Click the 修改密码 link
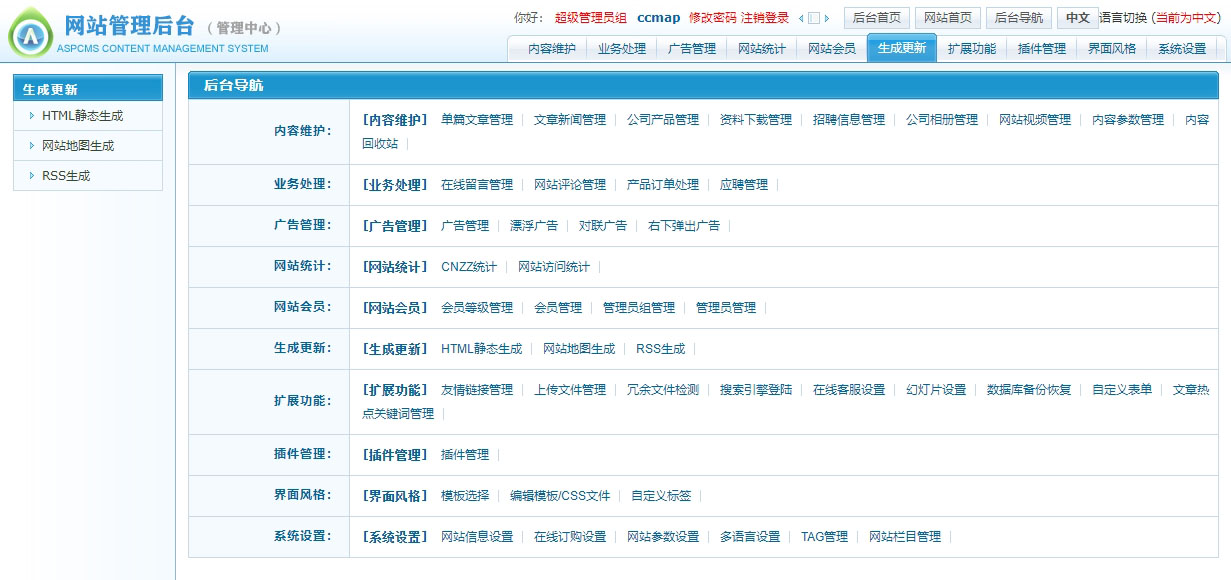The image size is (1231, 580). [712, 18]
